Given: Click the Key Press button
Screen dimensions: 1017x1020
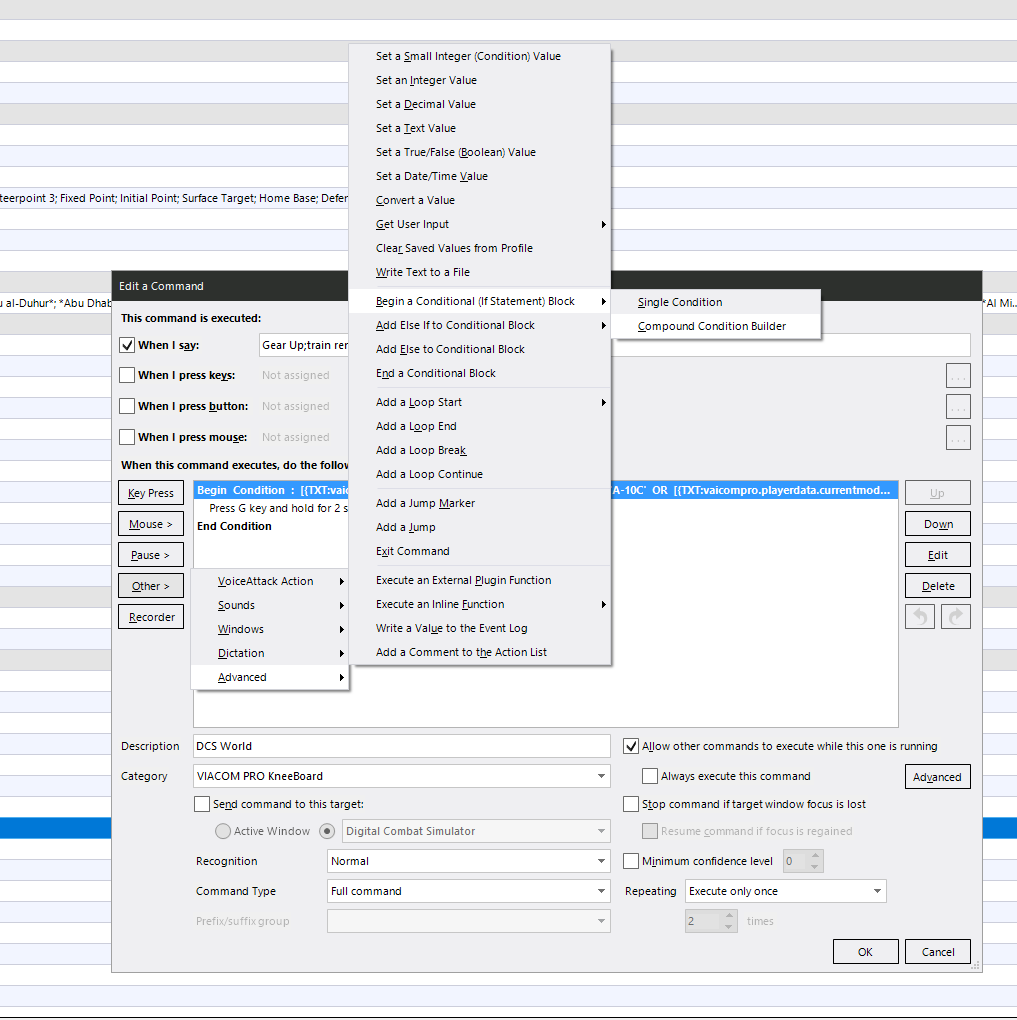Looking at the screenshot, I should [x=151, y=493].
